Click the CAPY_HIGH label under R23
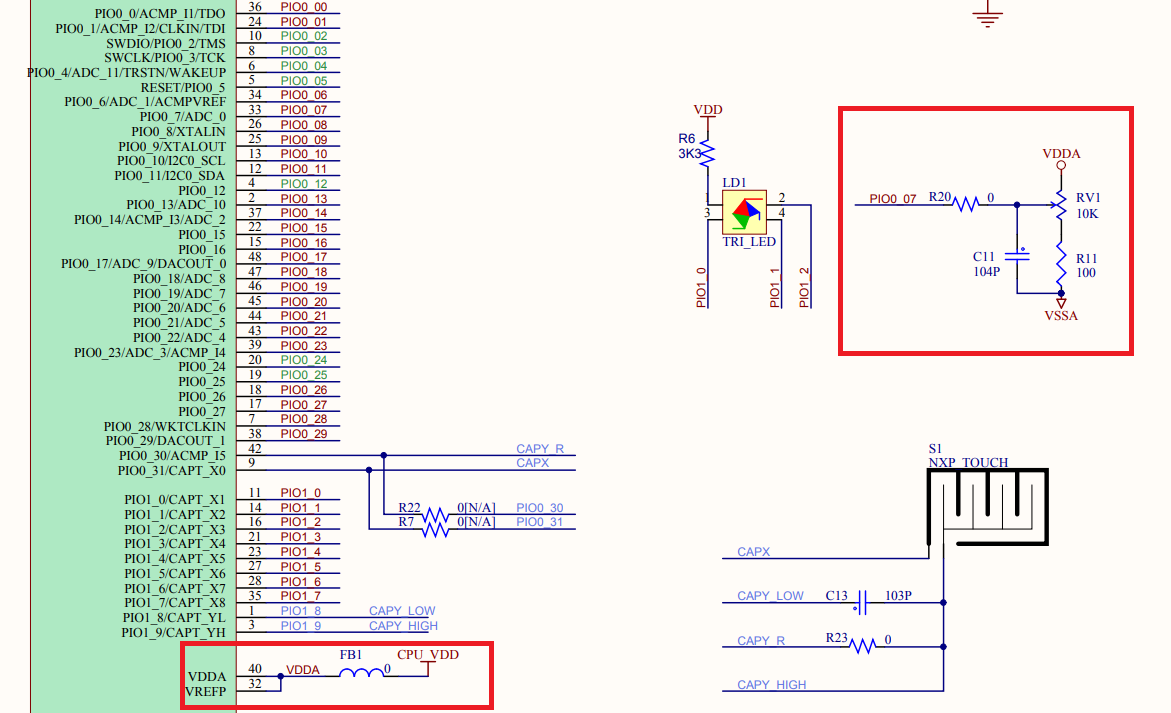Viewport: 1171px width, 713px height. pos(771,685)
